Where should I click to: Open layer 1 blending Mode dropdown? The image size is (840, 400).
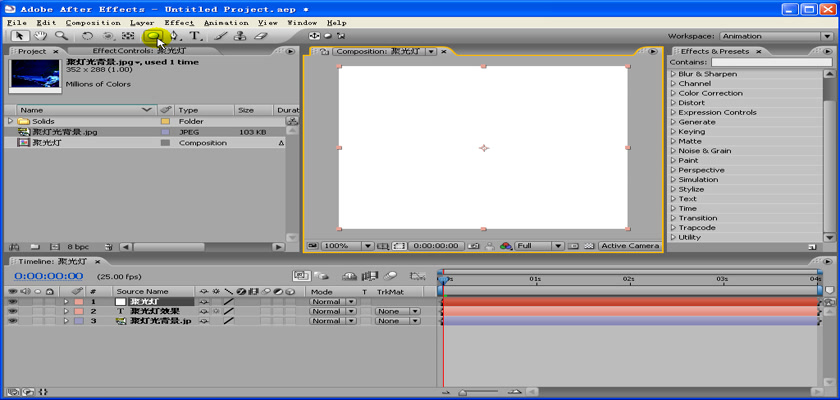(333, 301)
